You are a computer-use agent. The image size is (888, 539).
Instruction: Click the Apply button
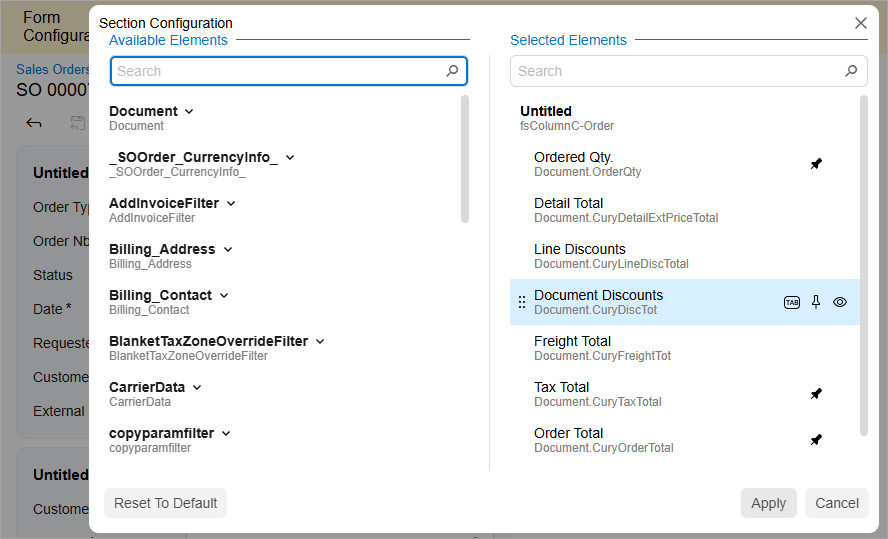pos(768,503)
